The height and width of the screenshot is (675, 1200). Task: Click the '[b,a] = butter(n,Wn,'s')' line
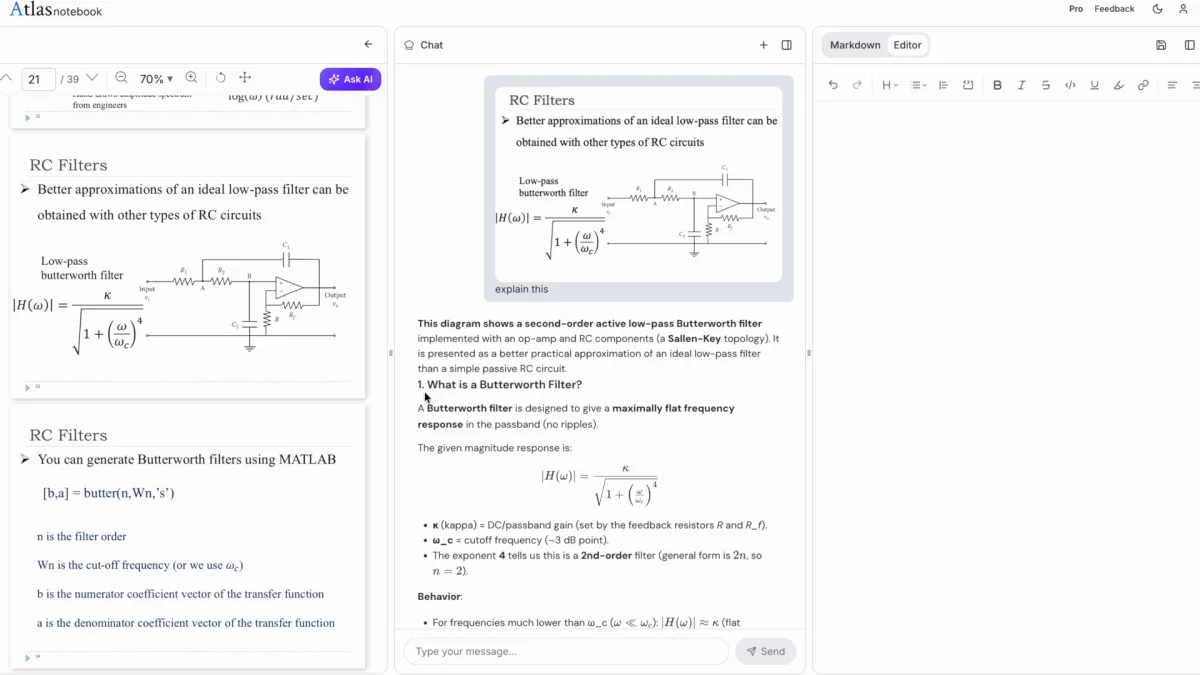pos(109,493)
